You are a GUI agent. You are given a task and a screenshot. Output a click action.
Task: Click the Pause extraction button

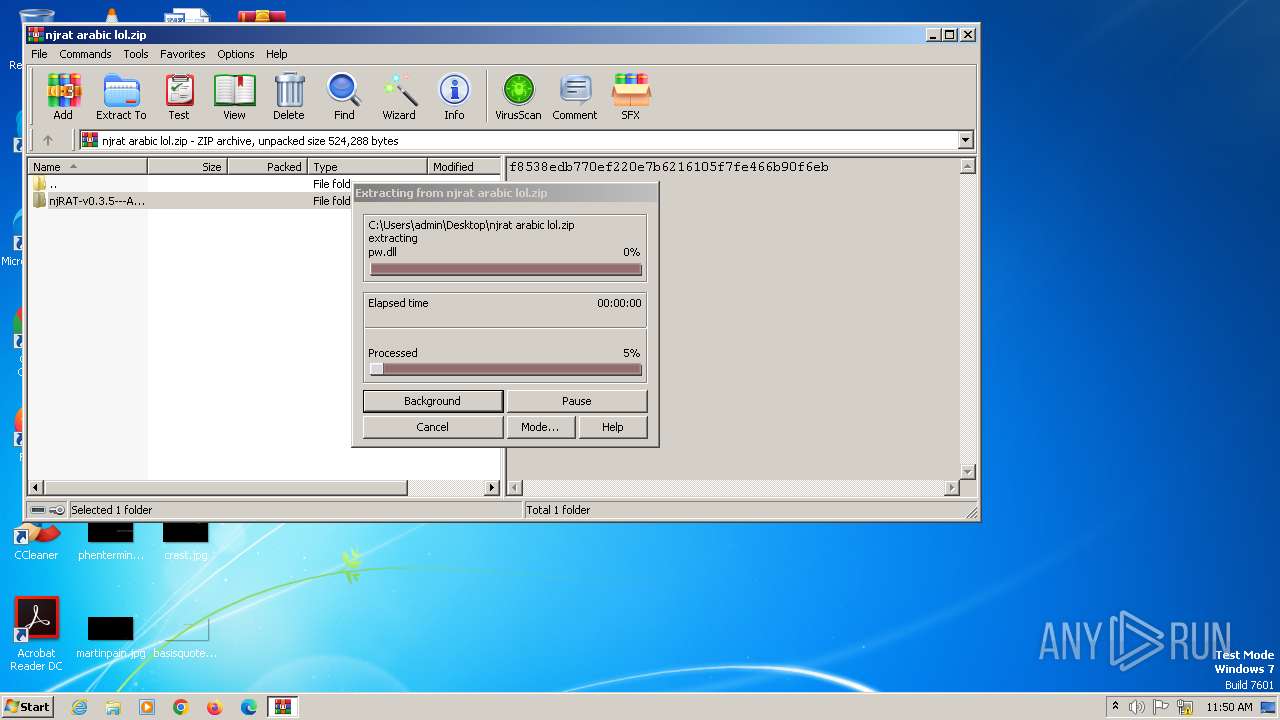(x=577, y=401)
